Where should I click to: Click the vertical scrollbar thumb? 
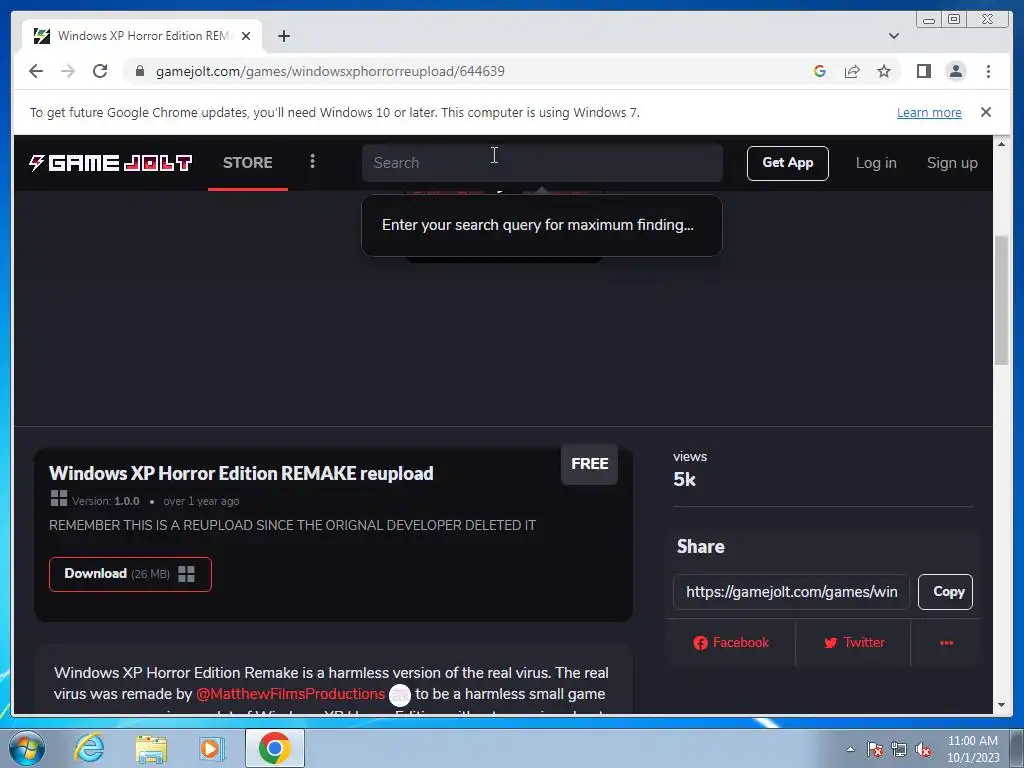point(1001,300)
